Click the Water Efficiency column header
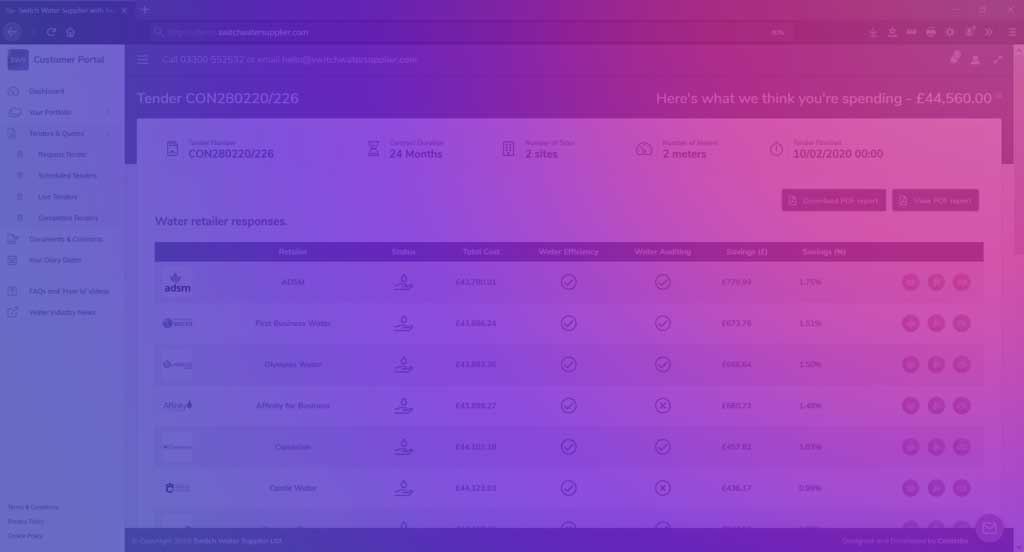 568,252
